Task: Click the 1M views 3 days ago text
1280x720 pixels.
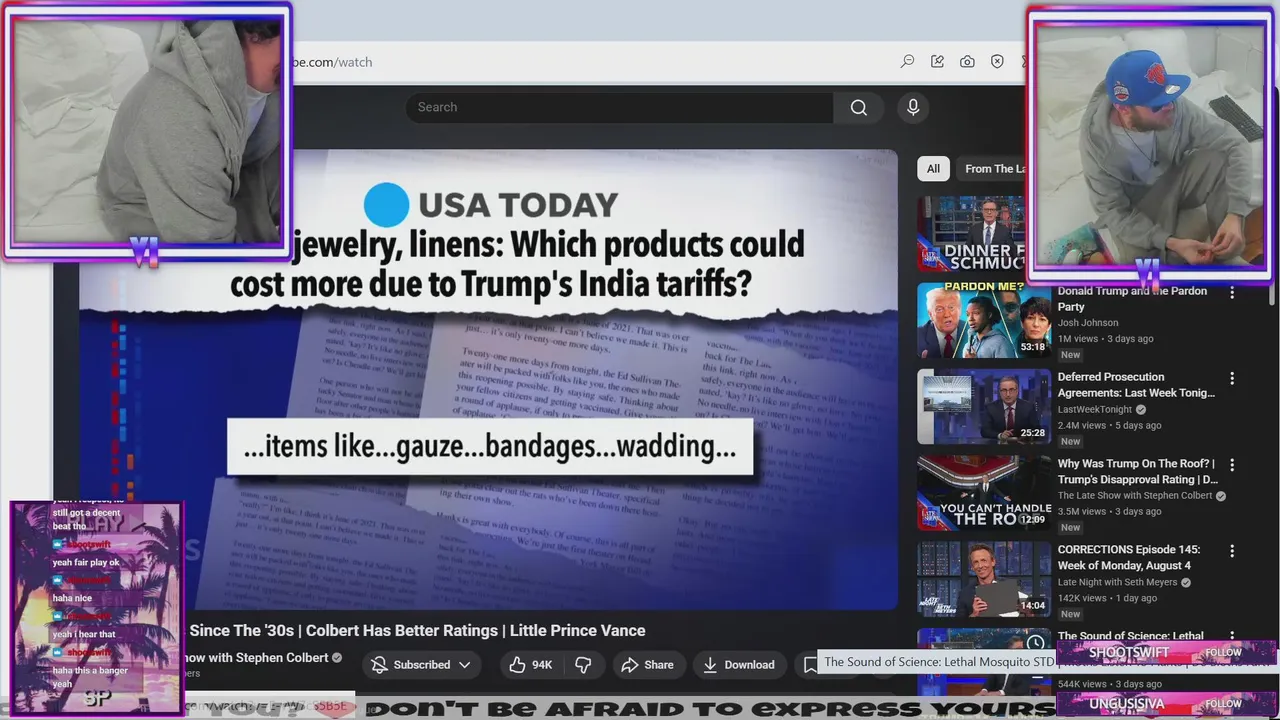Action: coord(1105,339)
